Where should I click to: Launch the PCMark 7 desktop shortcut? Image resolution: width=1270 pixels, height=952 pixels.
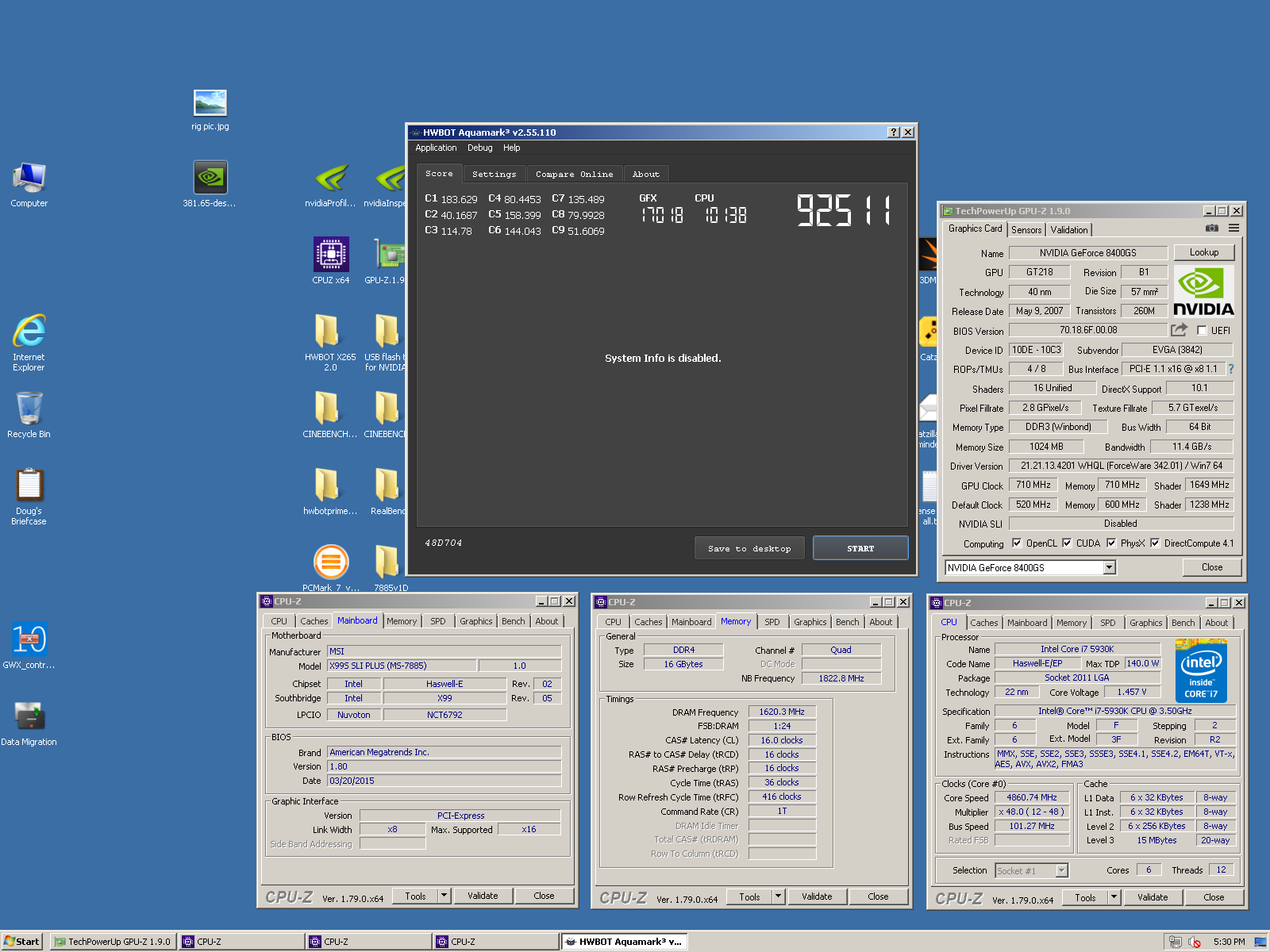(331, 567)
